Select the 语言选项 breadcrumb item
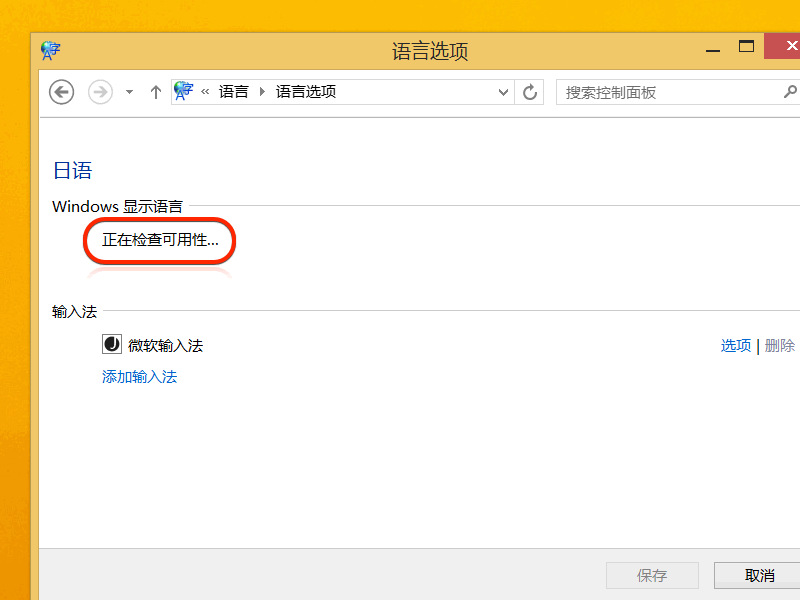The height and width of the screenshot is (600, 800). click(306, 92)
